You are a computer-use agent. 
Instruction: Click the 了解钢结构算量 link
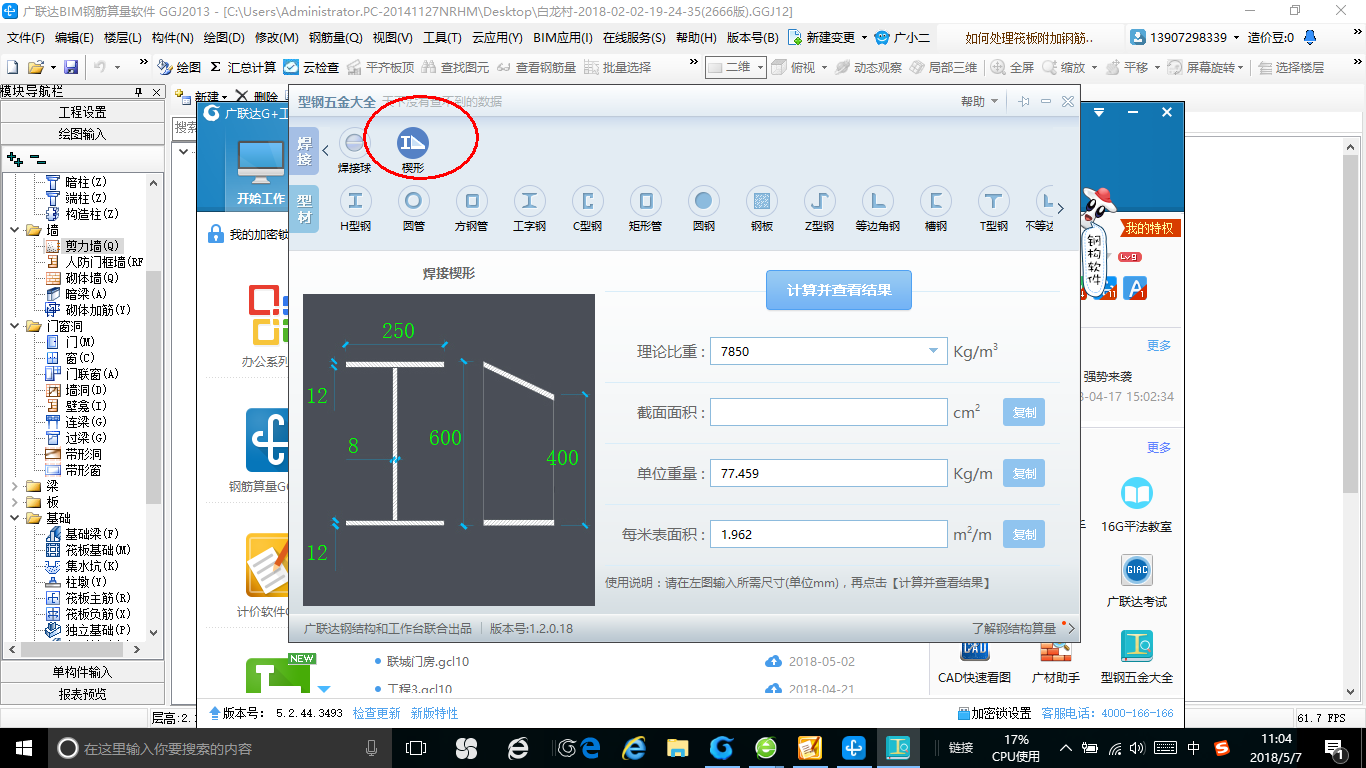pos(1014,628)
